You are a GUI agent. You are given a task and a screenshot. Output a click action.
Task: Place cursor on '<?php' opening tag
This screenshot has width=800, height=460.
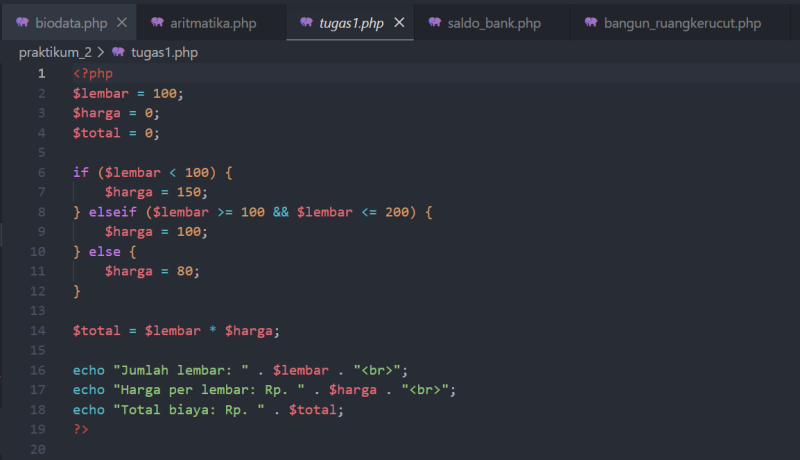(x=93, y=73)
